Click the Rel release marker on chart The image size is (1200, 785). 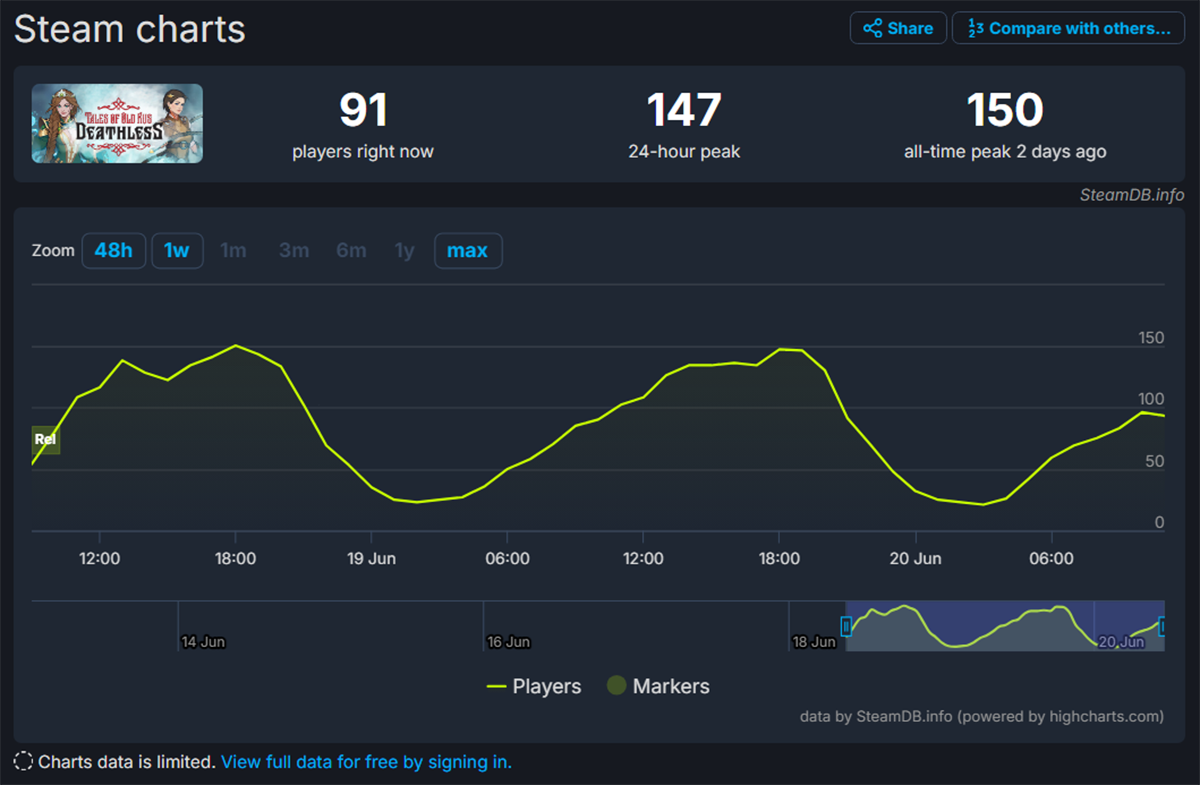click(45, 439)
